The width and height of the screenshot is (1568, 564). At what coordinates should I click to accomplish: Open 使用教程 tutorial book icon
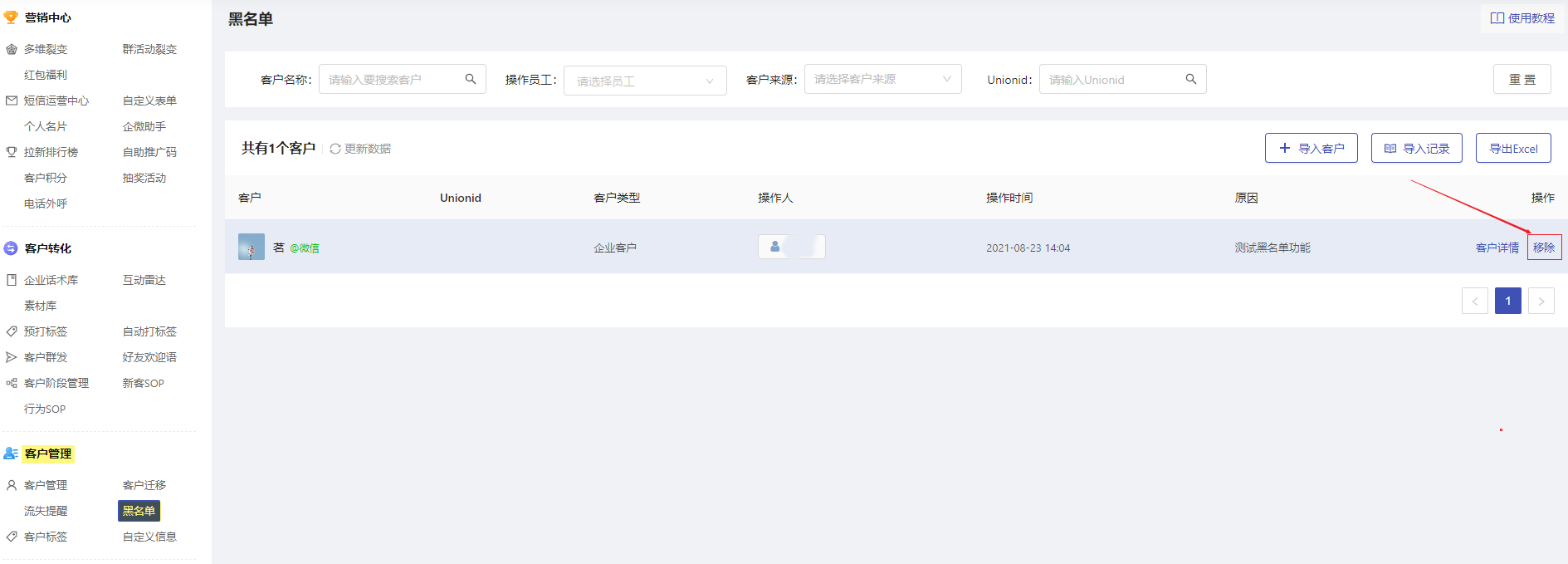(x=1497, y=18)
